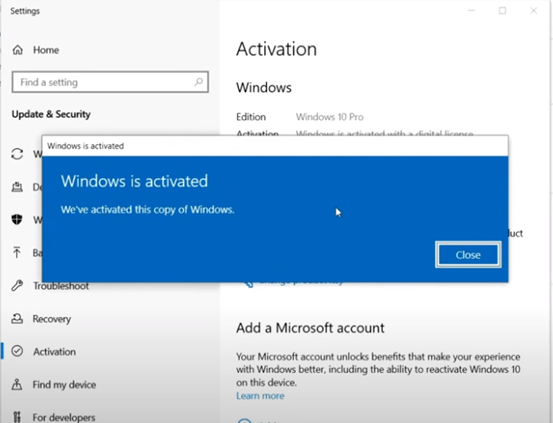The height and width of the screenshot is (423, 553).
Task: Open Home settings label
Action: click(x=46, y=50)
